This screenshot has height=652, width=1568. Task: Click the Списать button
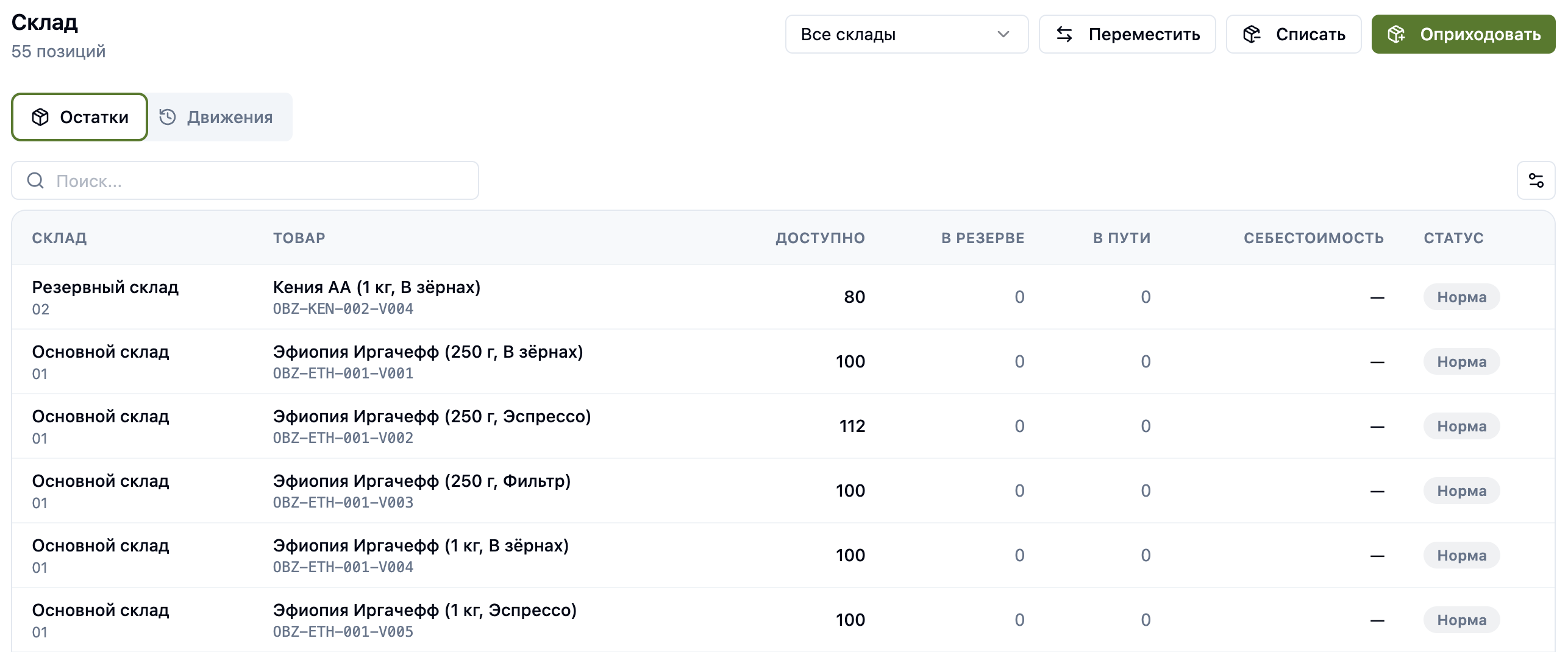pyautogui.click(x=1294, y=34)
